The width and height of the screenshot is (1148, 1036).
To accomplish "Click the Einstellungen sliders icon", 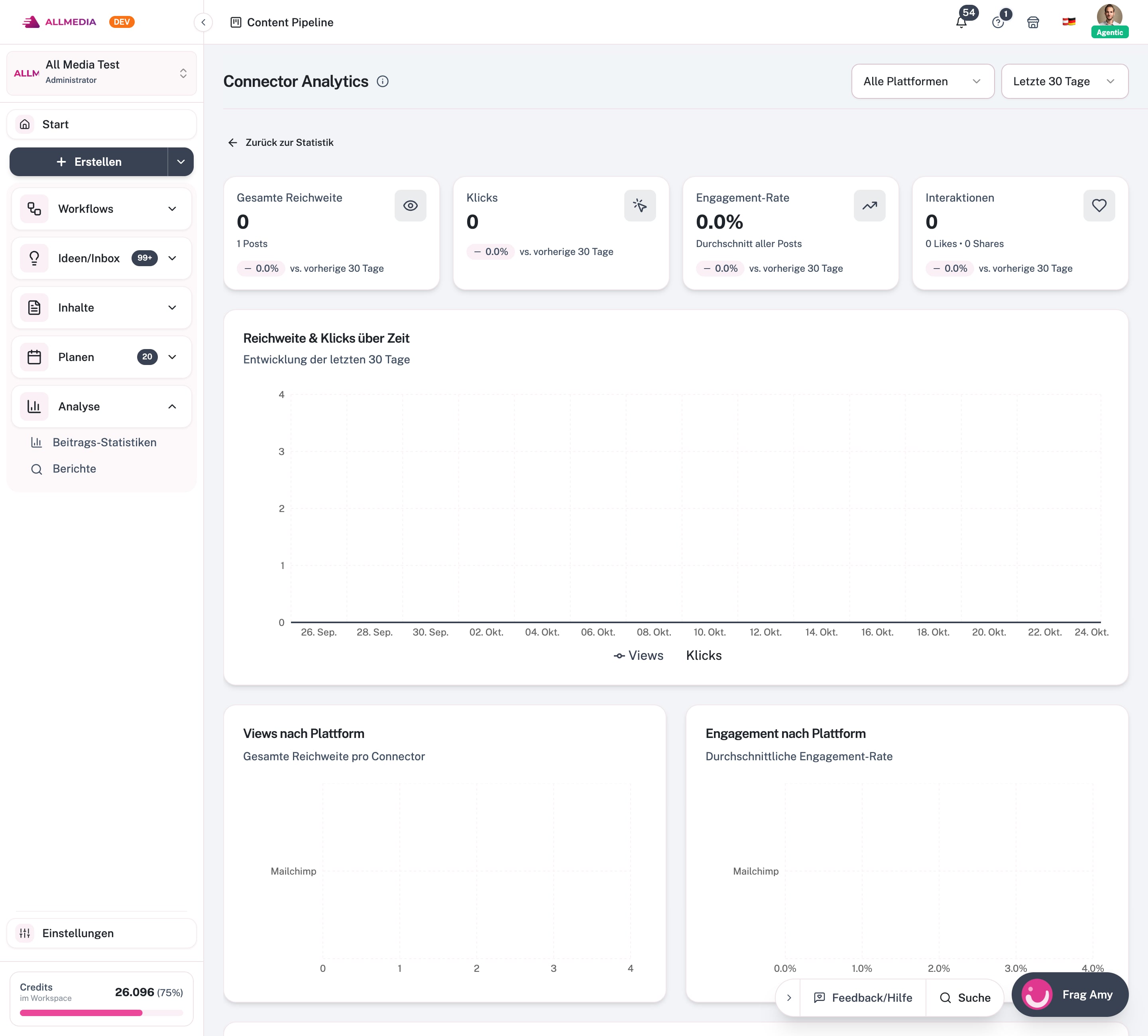I will pos(24,933).
